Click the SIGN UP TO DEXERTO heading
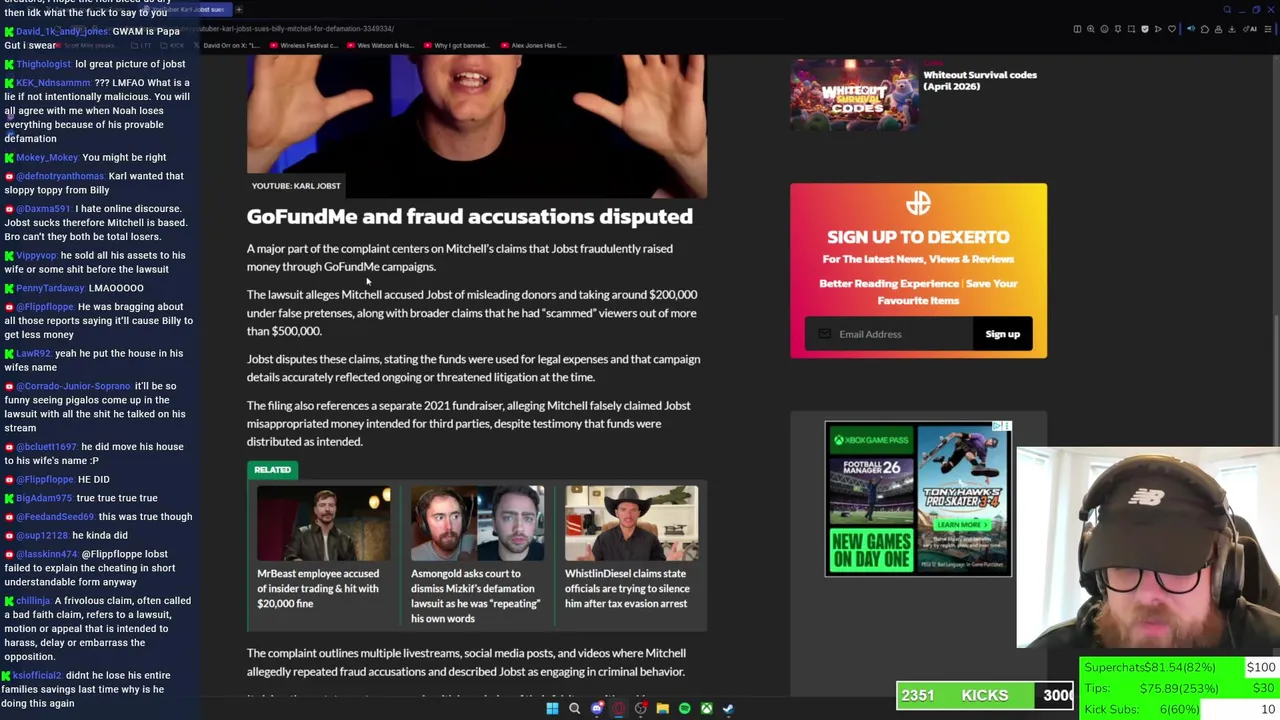 [918, 237]
